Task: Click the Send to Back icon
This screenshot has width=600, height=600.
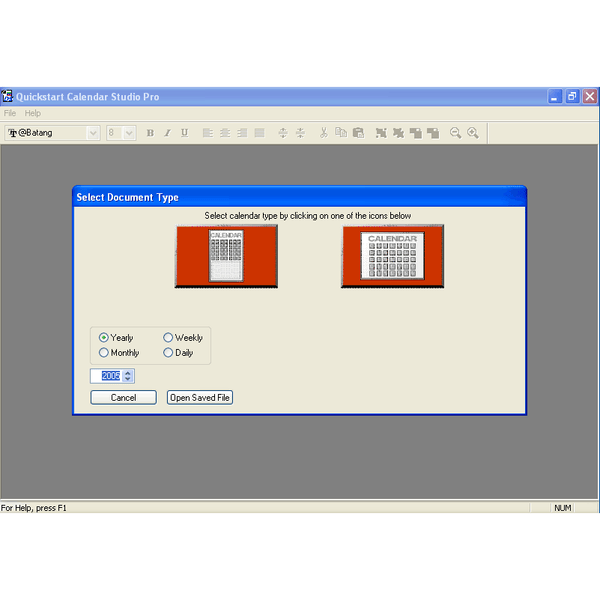Action: coord(433,133)
